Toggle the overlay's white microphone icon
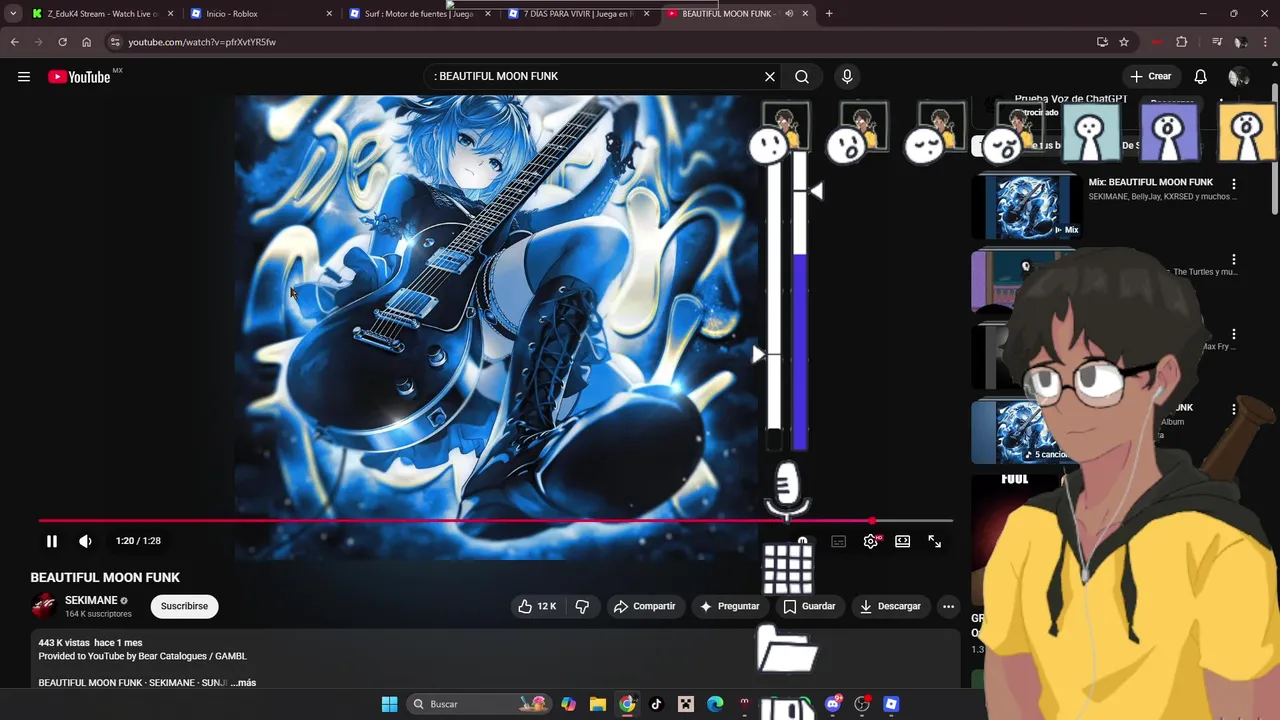The height and width of the screenshot is (720, 1280). click(787, 489)
